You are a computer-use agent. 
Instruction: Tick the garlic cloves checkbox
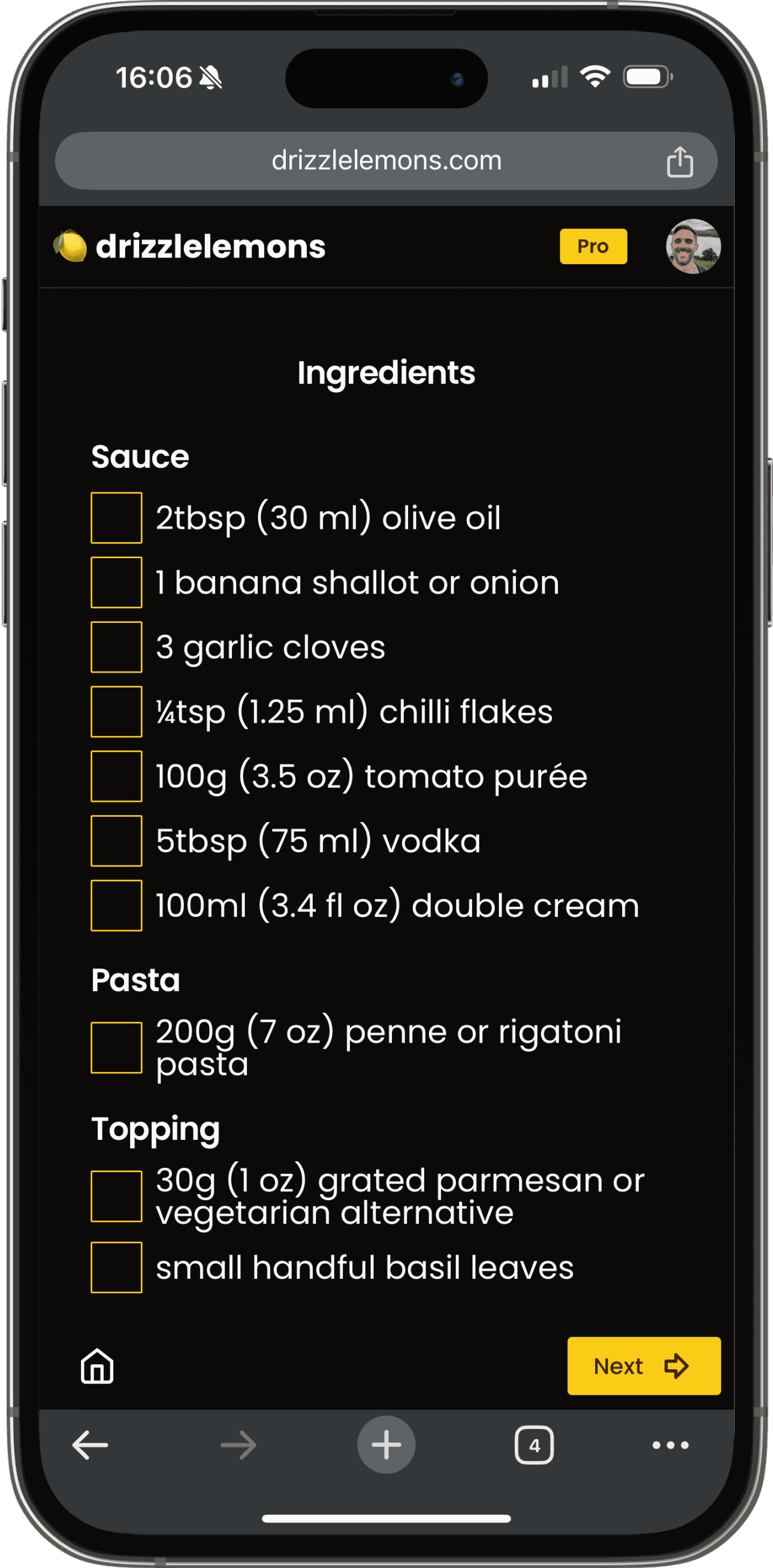(116, 647)
